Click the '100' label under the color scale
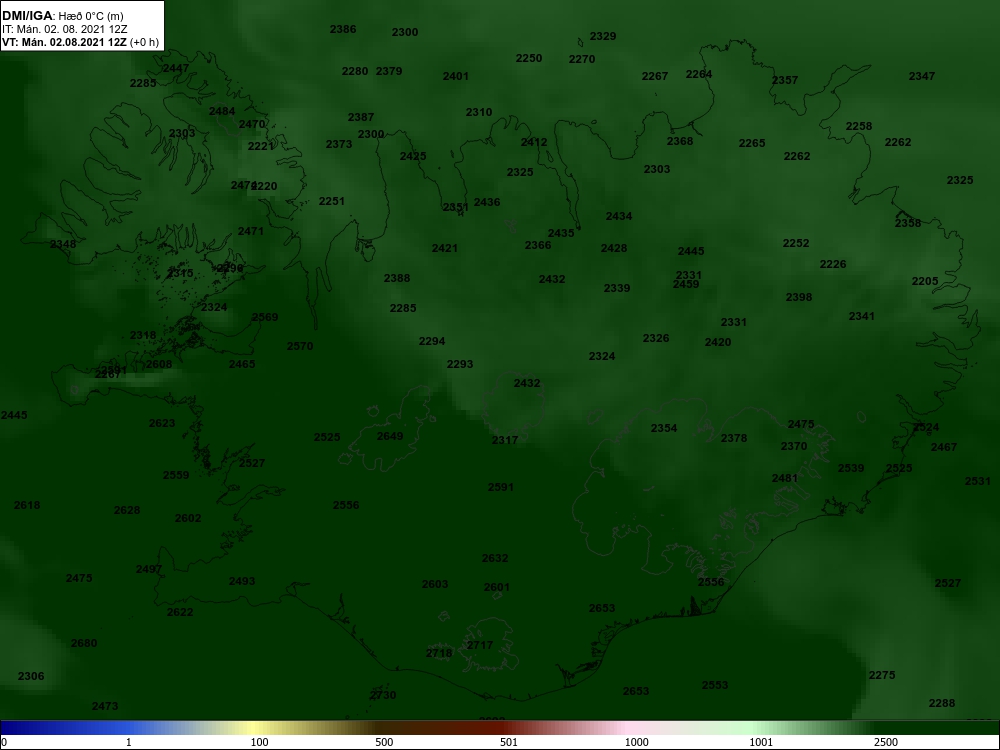The width and height of the screenshot is (1000, 750). pos(260,742)
